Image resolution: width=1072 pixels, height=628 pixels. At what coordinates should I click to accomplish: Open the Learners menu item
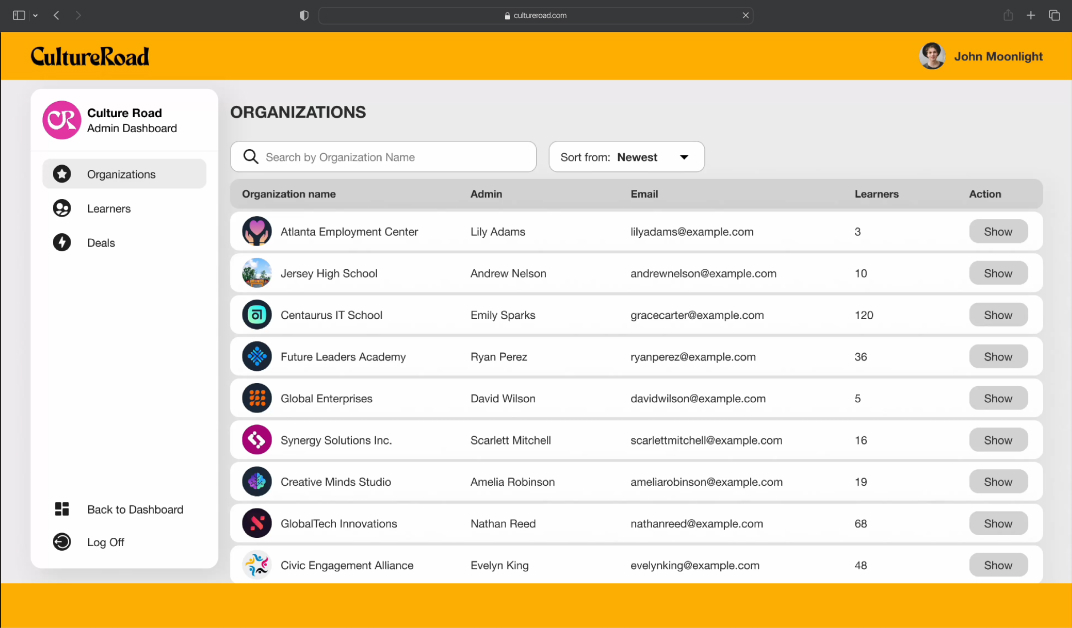click(x=124, y=208)
